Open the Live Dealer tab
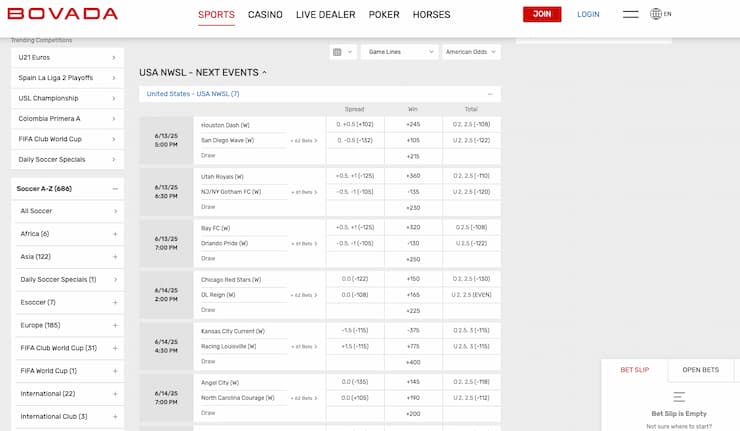This screenshot has width=740, height=431. tap(326, 15)
